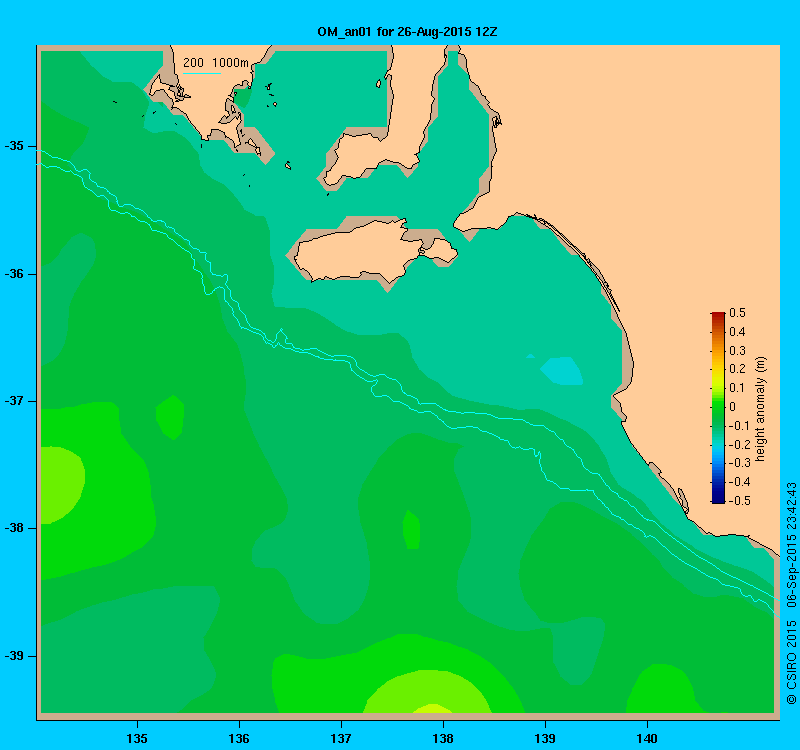The height and width of the screenshot is (750, 800).
Task: Click the 'height anomaly (m)' colorbar title
Action: [761, 409]
